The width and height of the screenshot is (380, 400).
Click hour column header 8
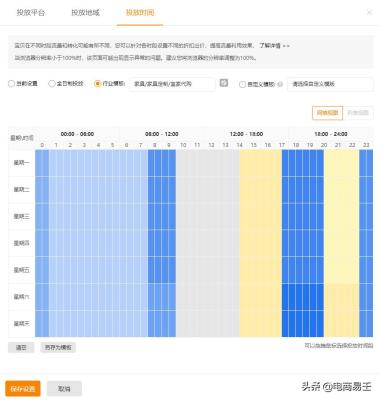(155, 145)
